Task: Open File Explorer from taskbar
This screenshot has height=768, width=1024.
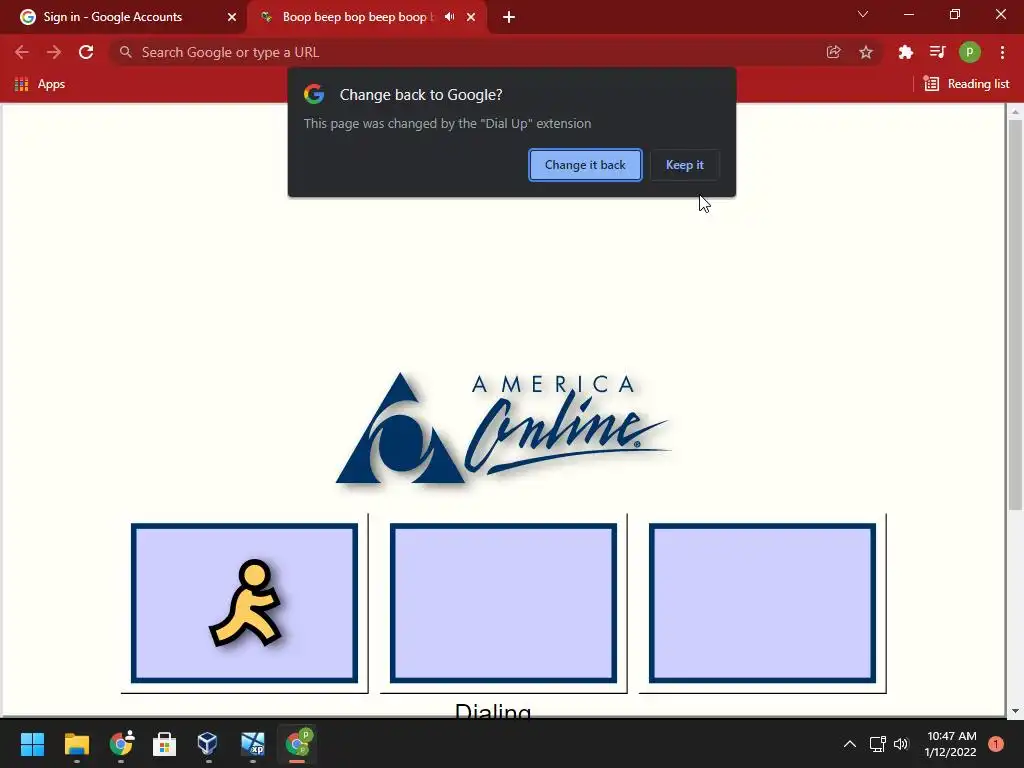Action: pyautogui.click(x=76, y=744)
